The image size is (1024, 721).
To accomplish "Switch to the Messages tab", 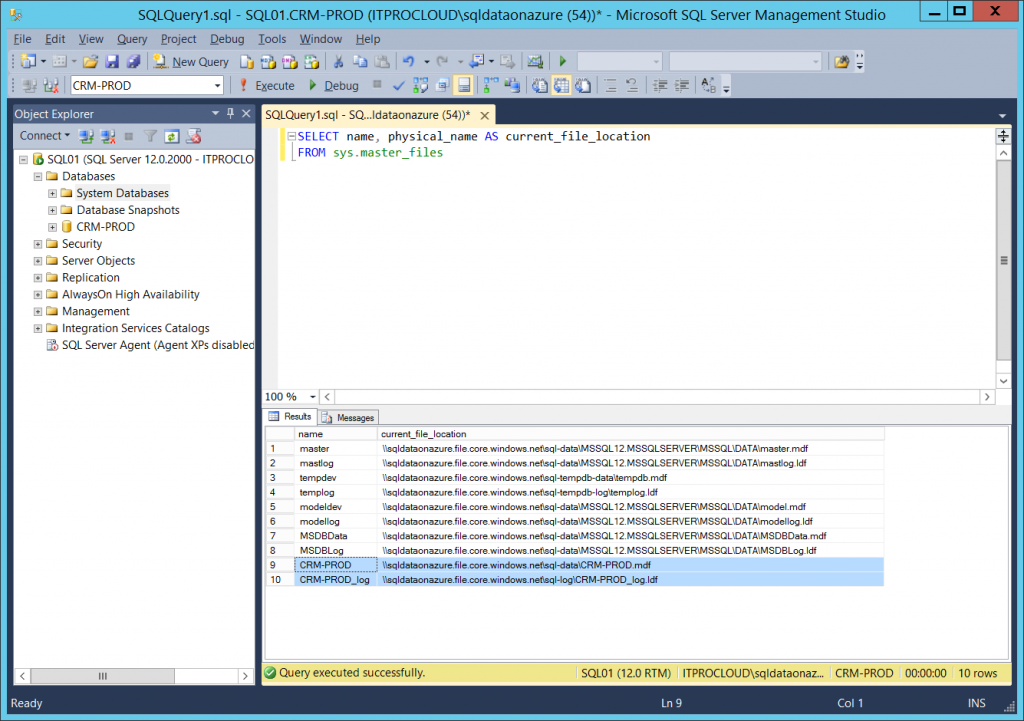I will tap(349, 417).
